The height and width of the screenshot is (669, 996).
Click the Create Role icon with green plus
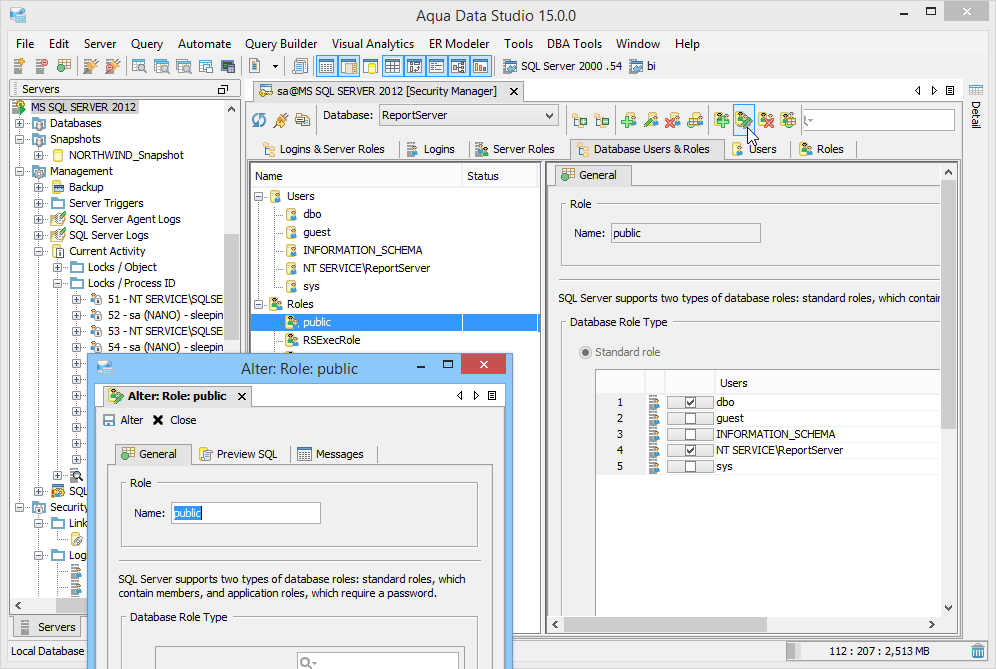(x=722, y=119)
